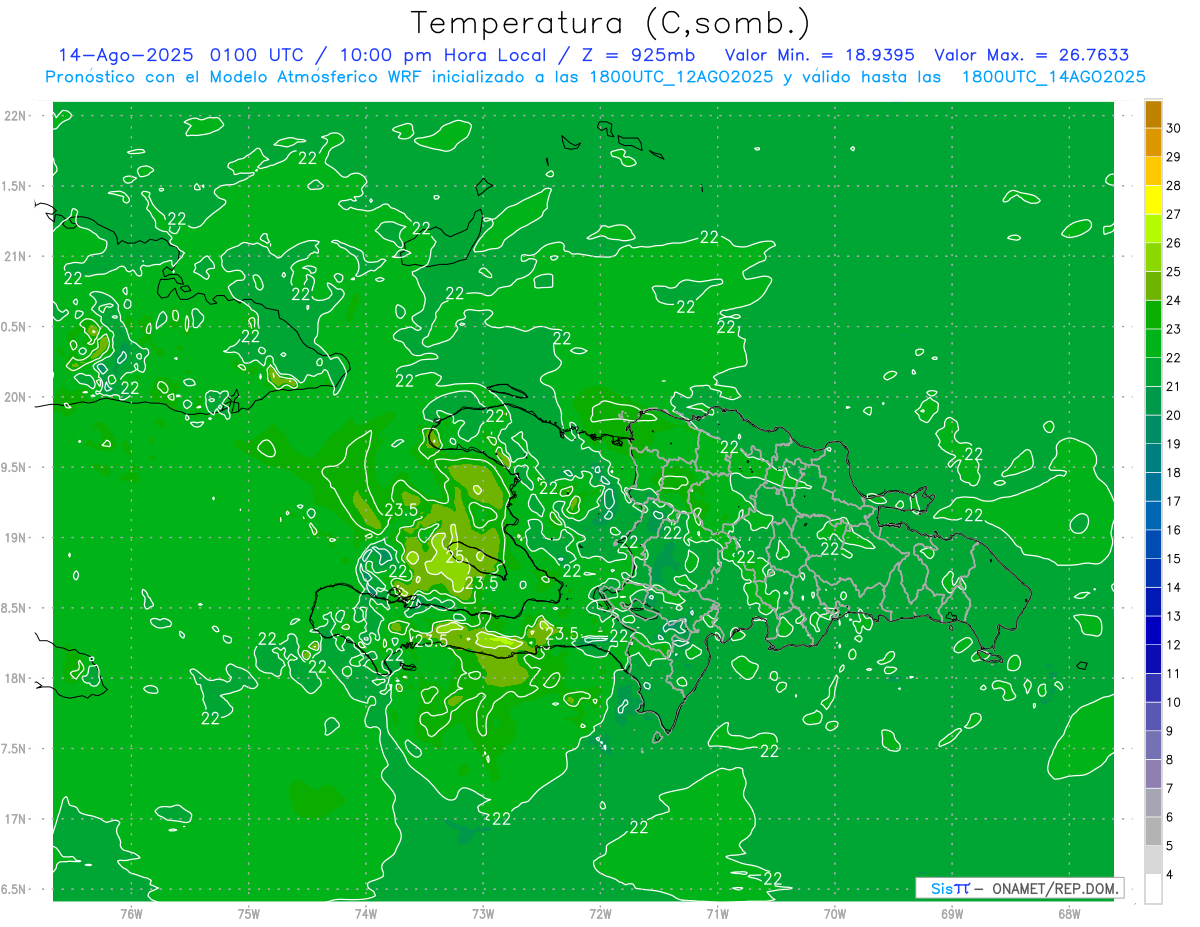
Task: Click the colorbar scale label "28"
Action: pyautogui.click(x=1174, y=185)
